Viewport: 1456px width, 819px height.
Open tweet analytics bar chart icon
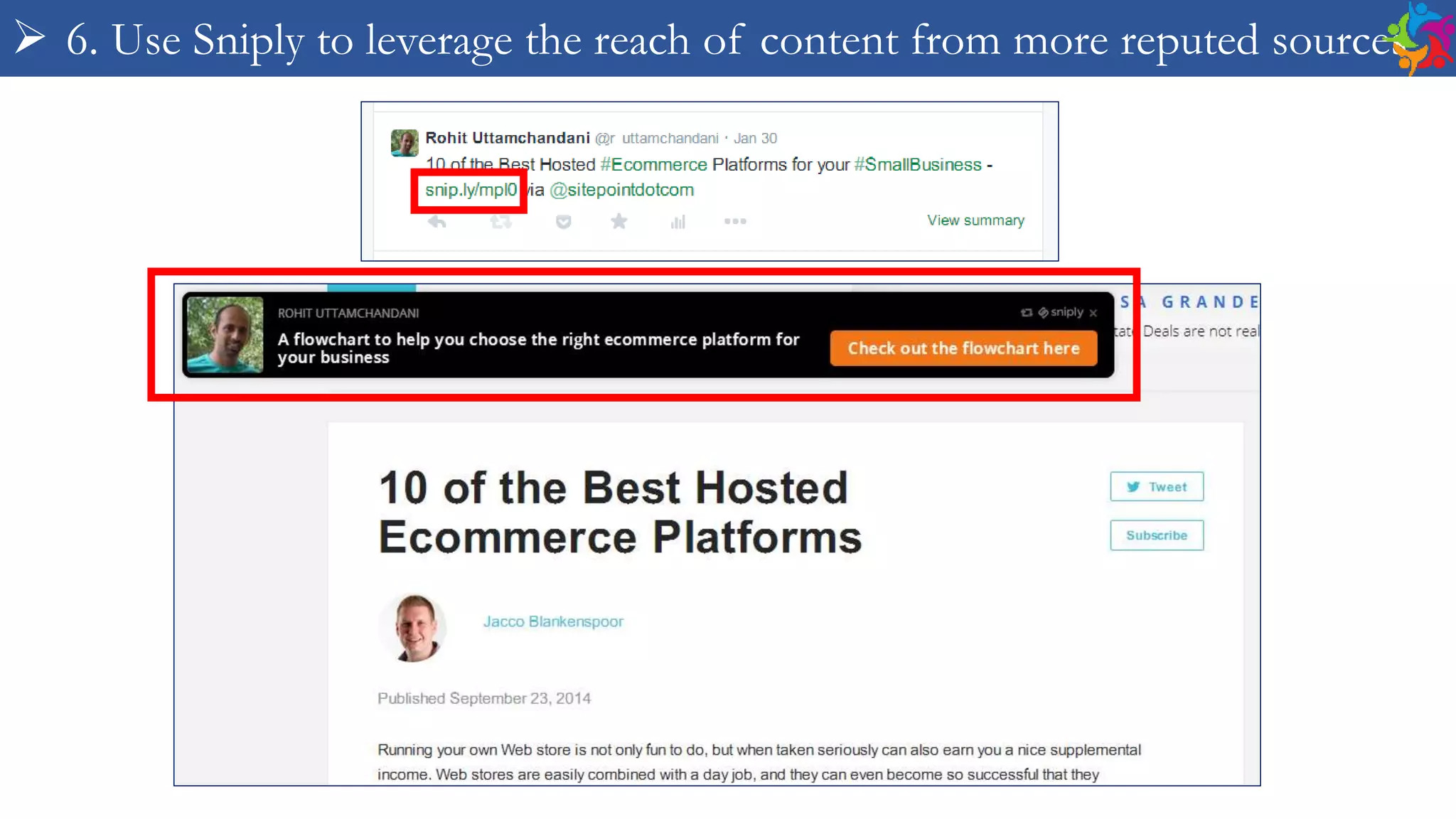(x=678, y=222)
